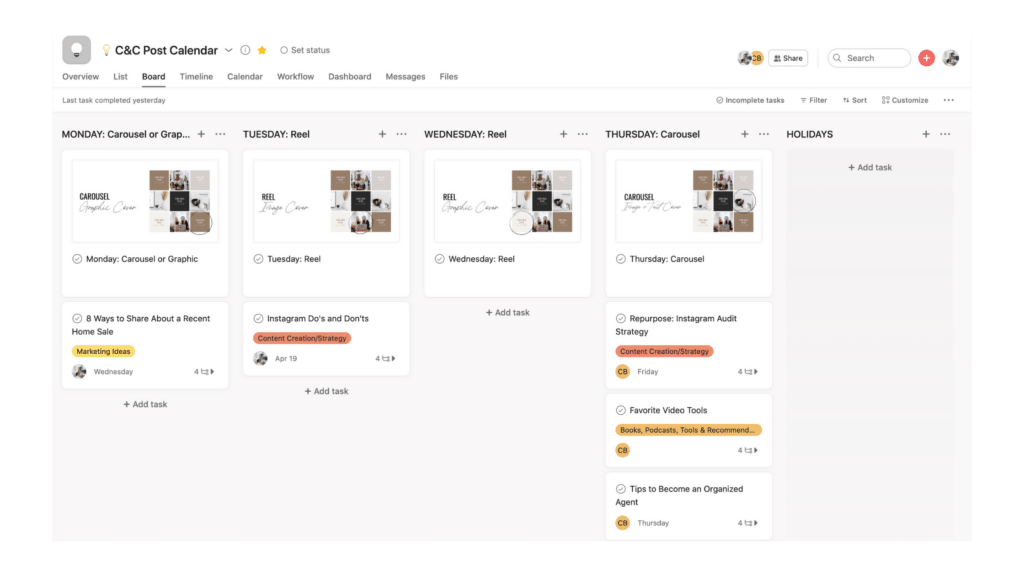The width and height of the screenshot is (1024, 576).
Task: Add task via plus in HOLIDAYS column
Action: [x=925, y=134]
